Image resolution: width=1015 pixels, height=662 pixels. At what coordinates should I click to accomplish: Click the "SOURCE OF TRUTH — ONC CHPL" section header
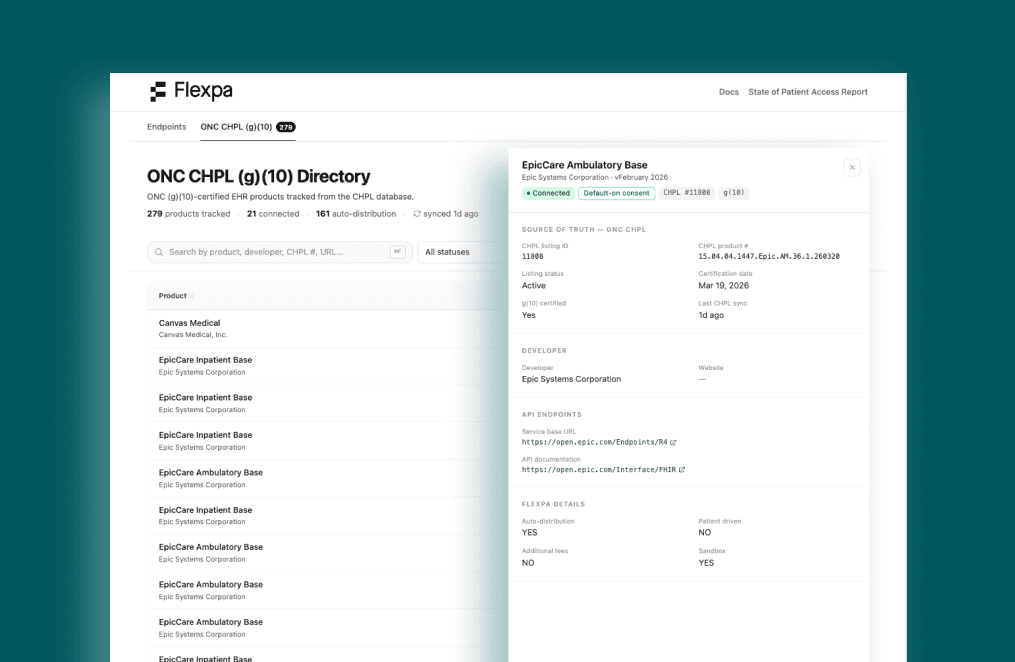tap(583, 230)
